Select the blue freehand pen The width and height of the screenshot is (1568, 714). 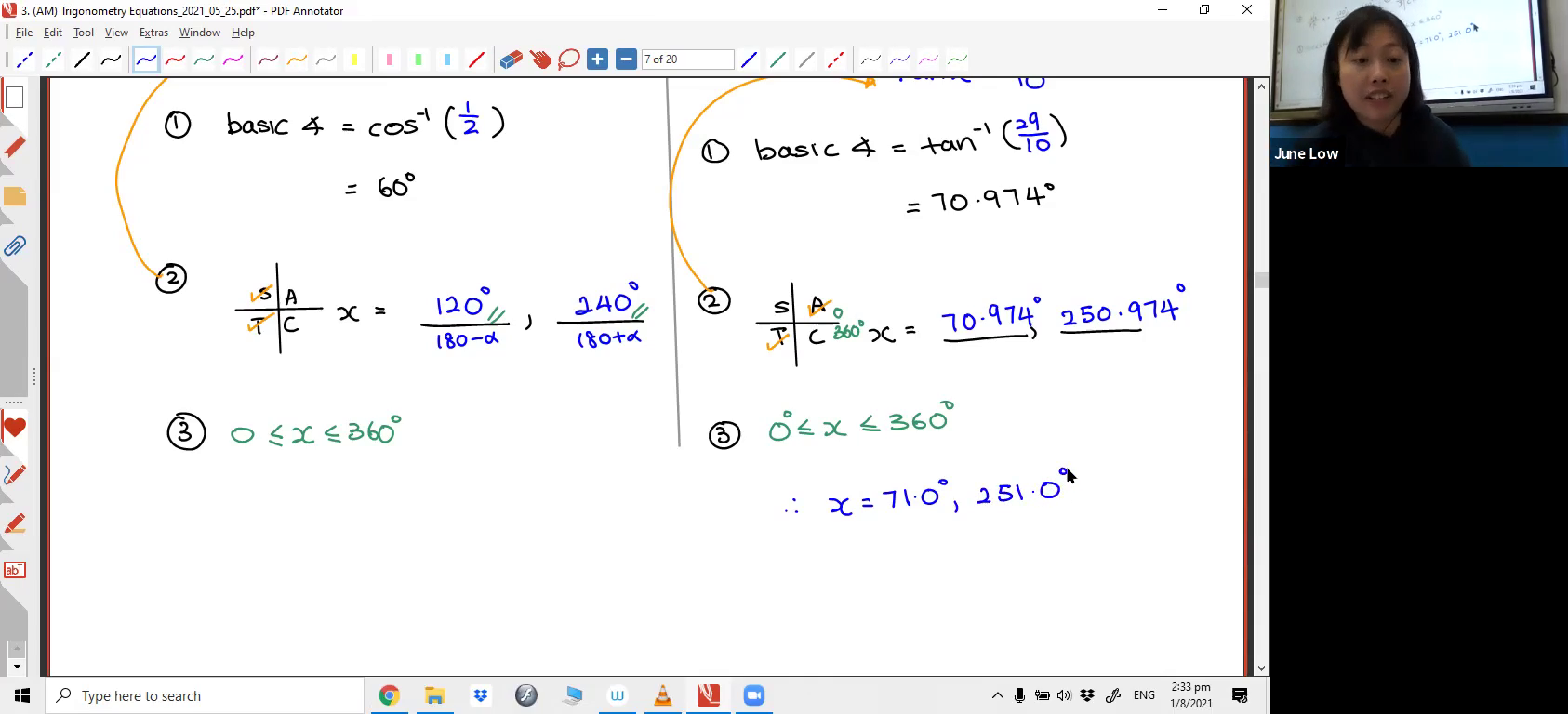pos(146,59)
